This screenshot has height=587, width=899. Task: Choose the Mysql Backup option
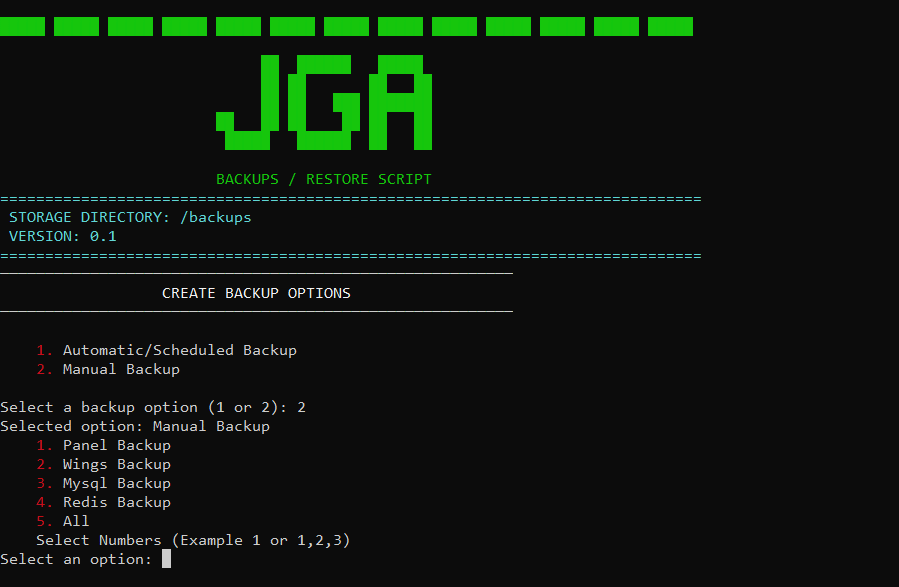pos(116,483)
